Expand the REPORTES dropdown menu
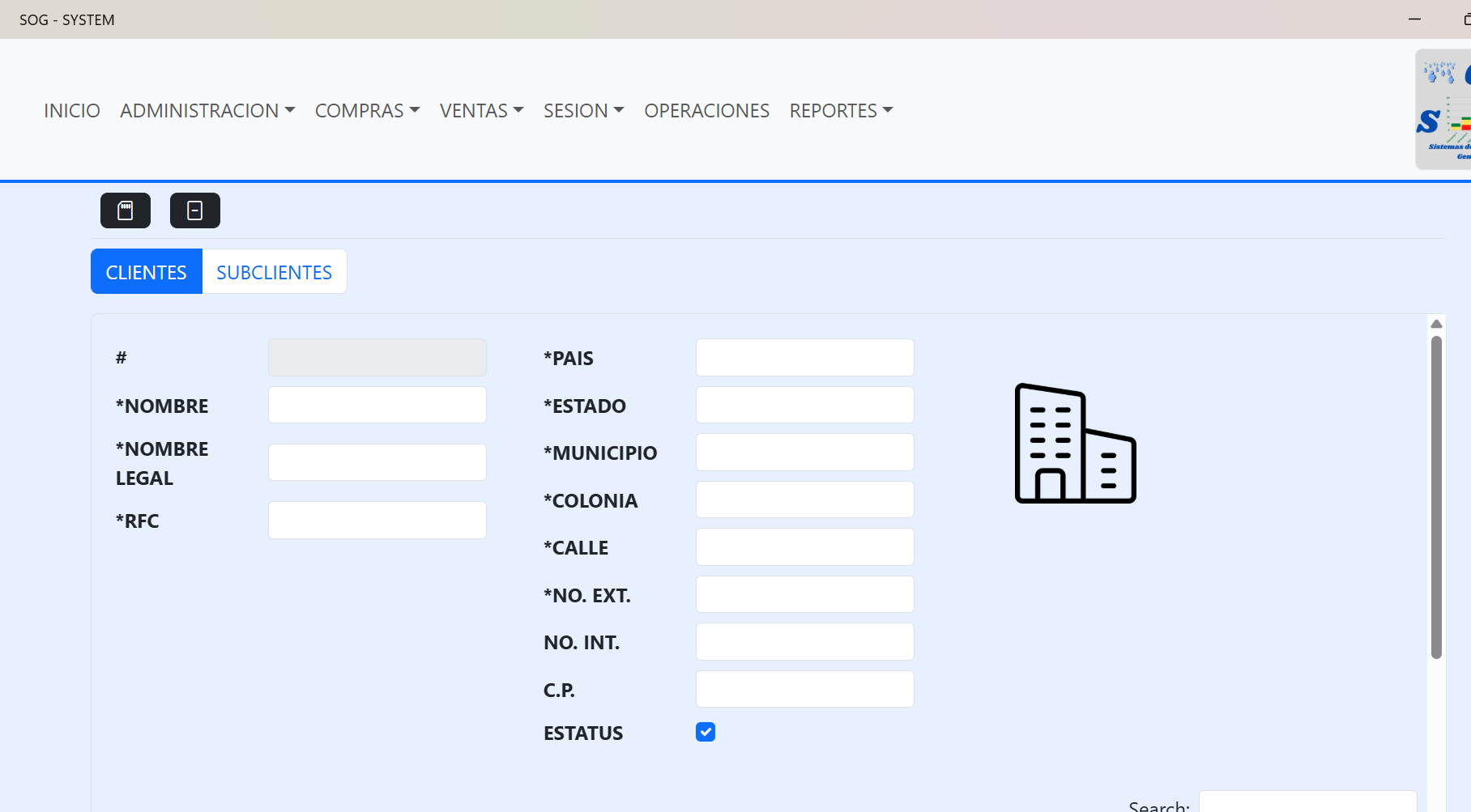Image resolution: width=1471 pixels, height=812 pixels. tap(841, 110)
